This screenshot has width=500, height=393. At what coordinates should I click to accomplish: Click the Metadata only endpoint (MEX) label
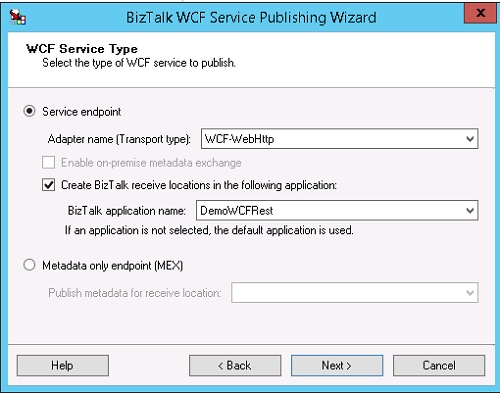(113, 266)
